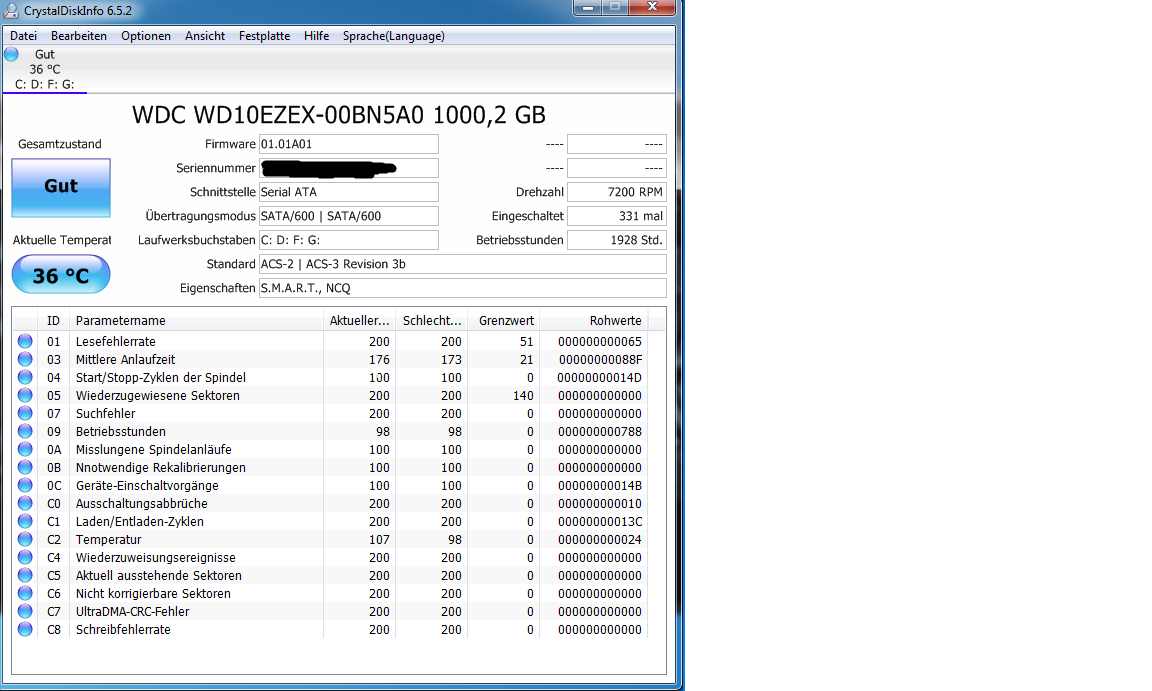This screenshot has height=691, width=1152.
Task: Click the status icon for Geräte-Einschaltvorgänge
Action: click(x=25, y=485)
